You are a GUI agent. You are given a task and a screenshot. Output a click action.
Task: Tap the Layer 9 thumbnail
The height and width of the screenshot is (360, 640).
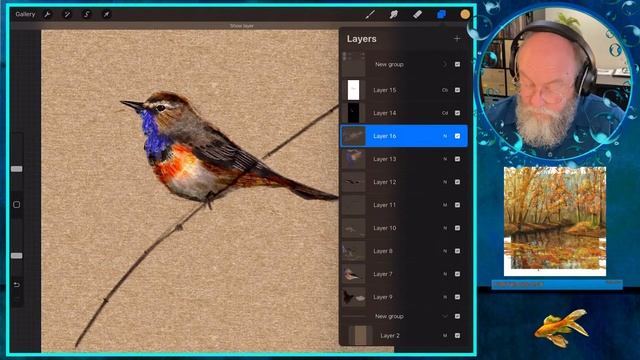point(353,297)
